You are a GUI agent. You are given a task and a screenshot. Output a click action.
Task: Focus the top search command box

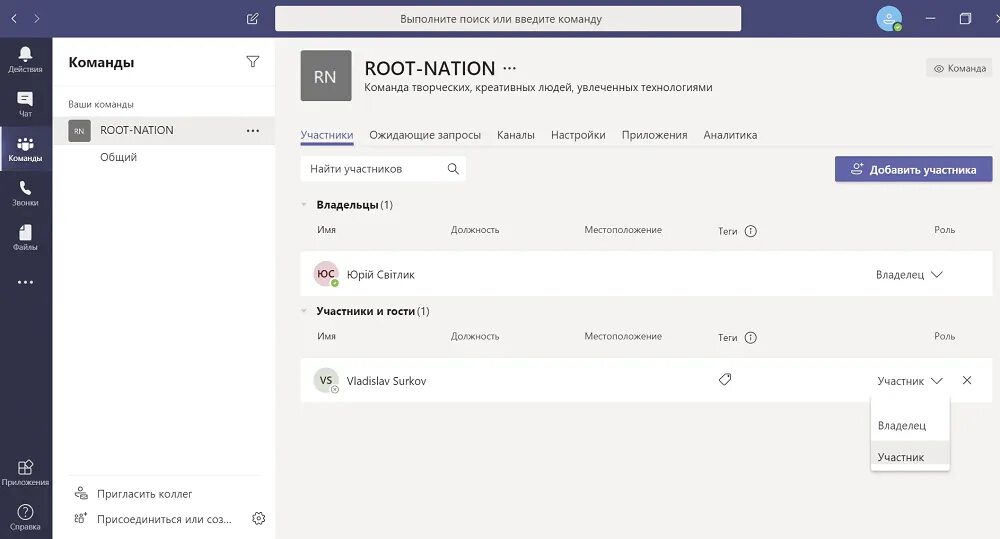click(x=508, y=18)
